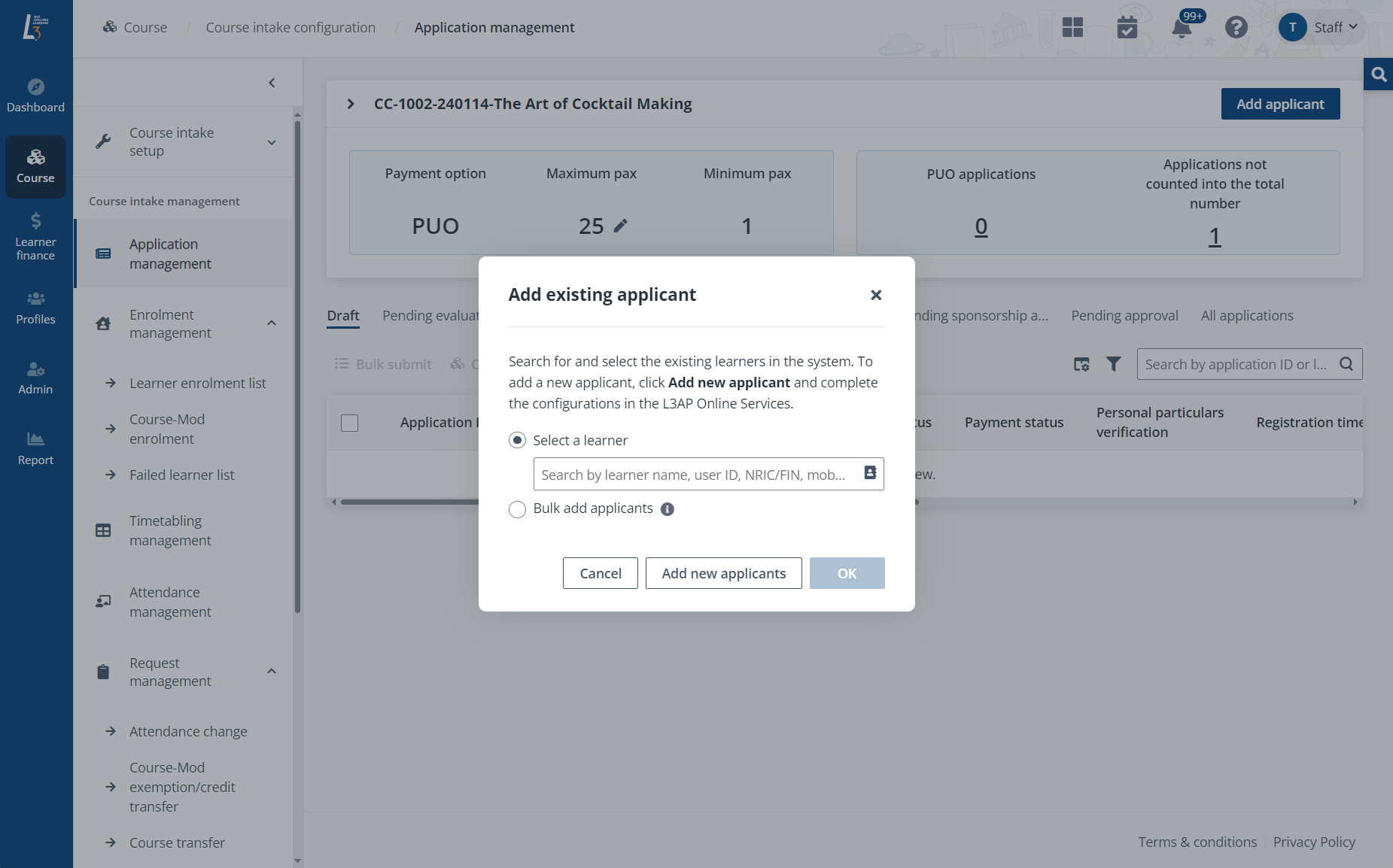Expand the Course intake setup section
The image size is (1393, 868).
pyautogui.click(x=271, y=141)
